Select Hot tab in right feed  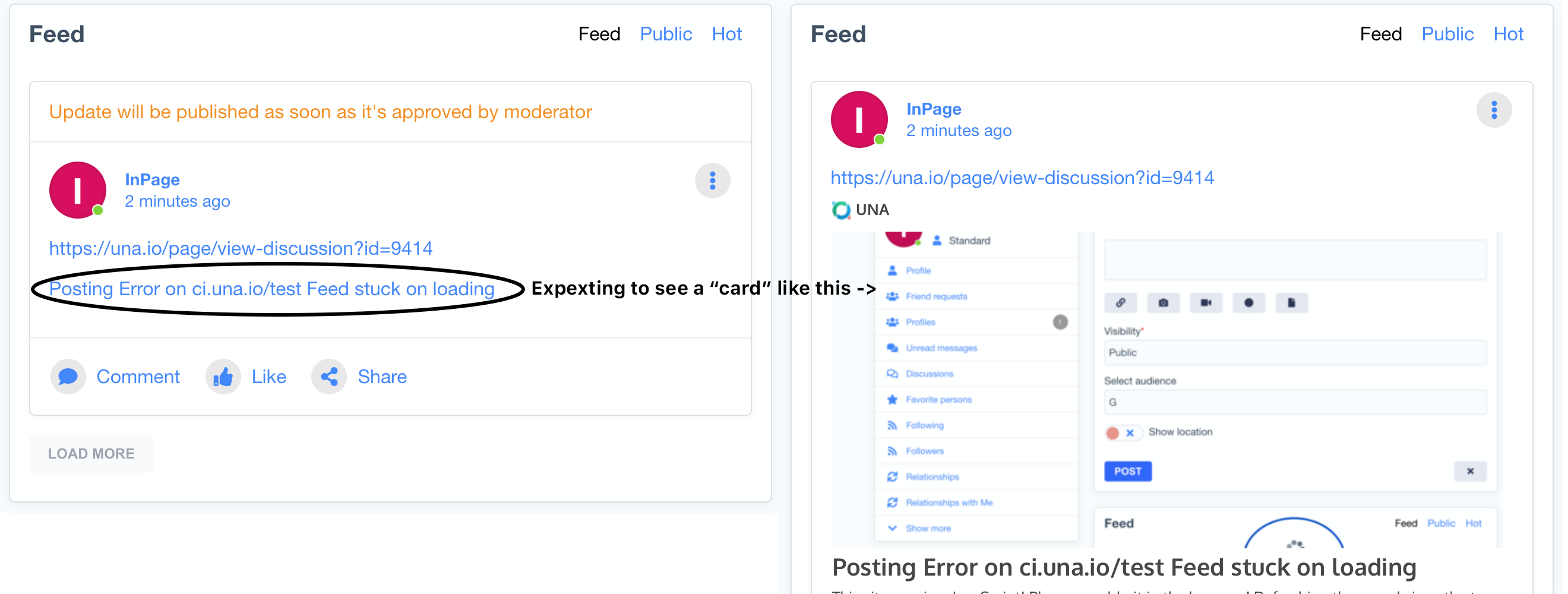click(x=1509, y=34)
